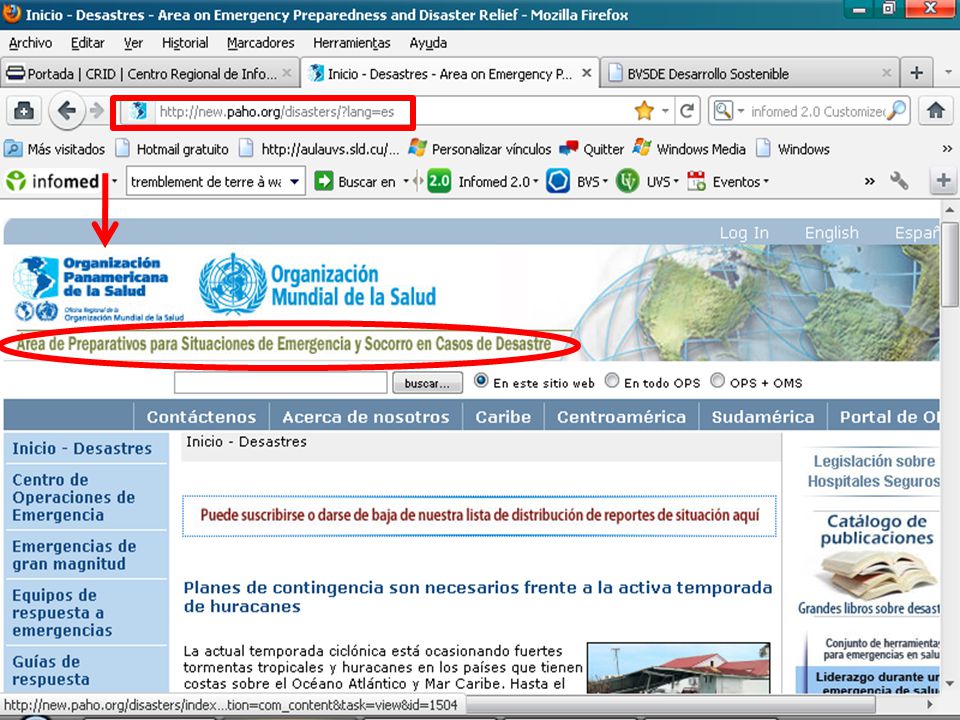Open Sudamérica navigation link
This screenshot has width=960, height=720.
(x=763, y=417)
